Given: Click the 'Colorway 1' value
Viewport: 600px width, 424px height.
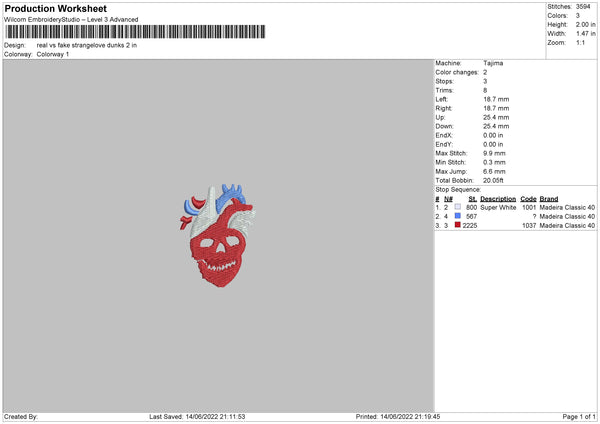Looking at the screenshot, I should pos(53,54).
